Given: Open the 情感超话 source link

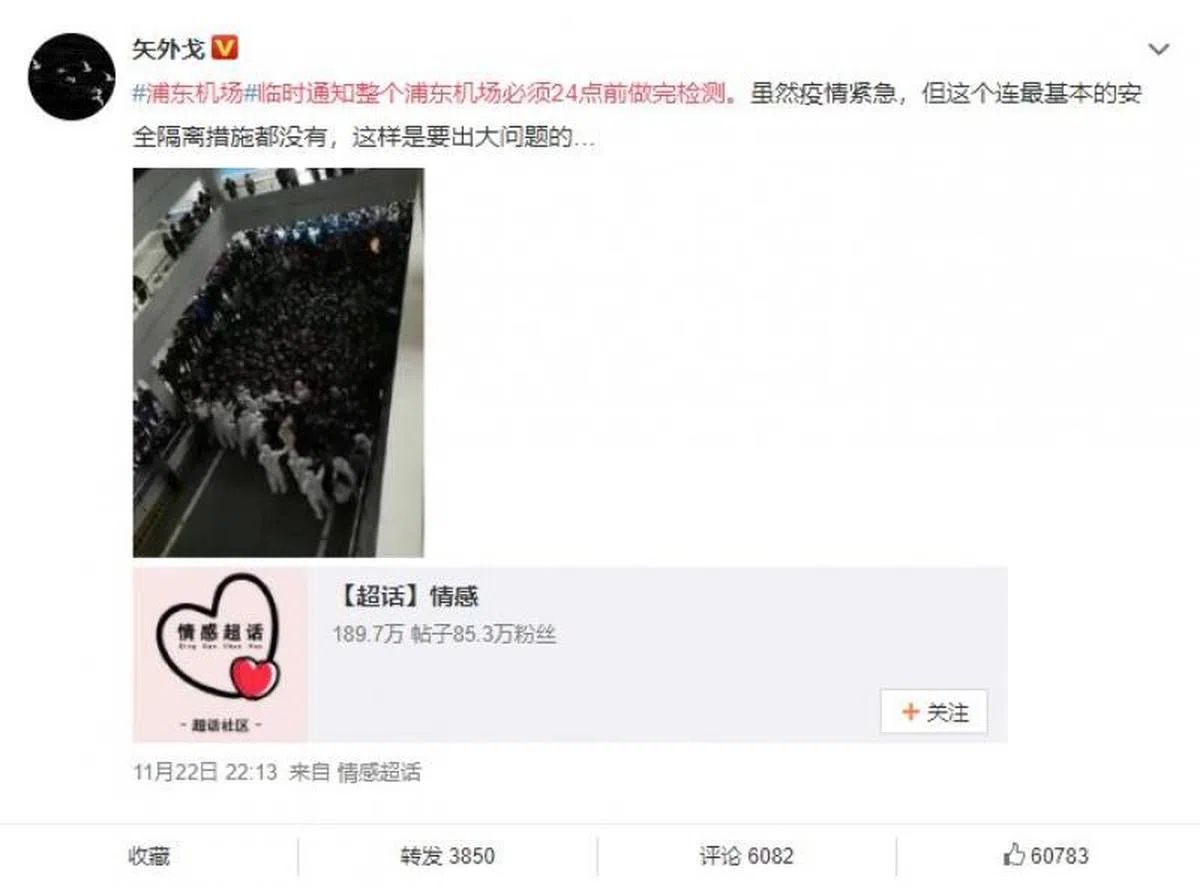Looking at the screenshot, I should point(379,772).
